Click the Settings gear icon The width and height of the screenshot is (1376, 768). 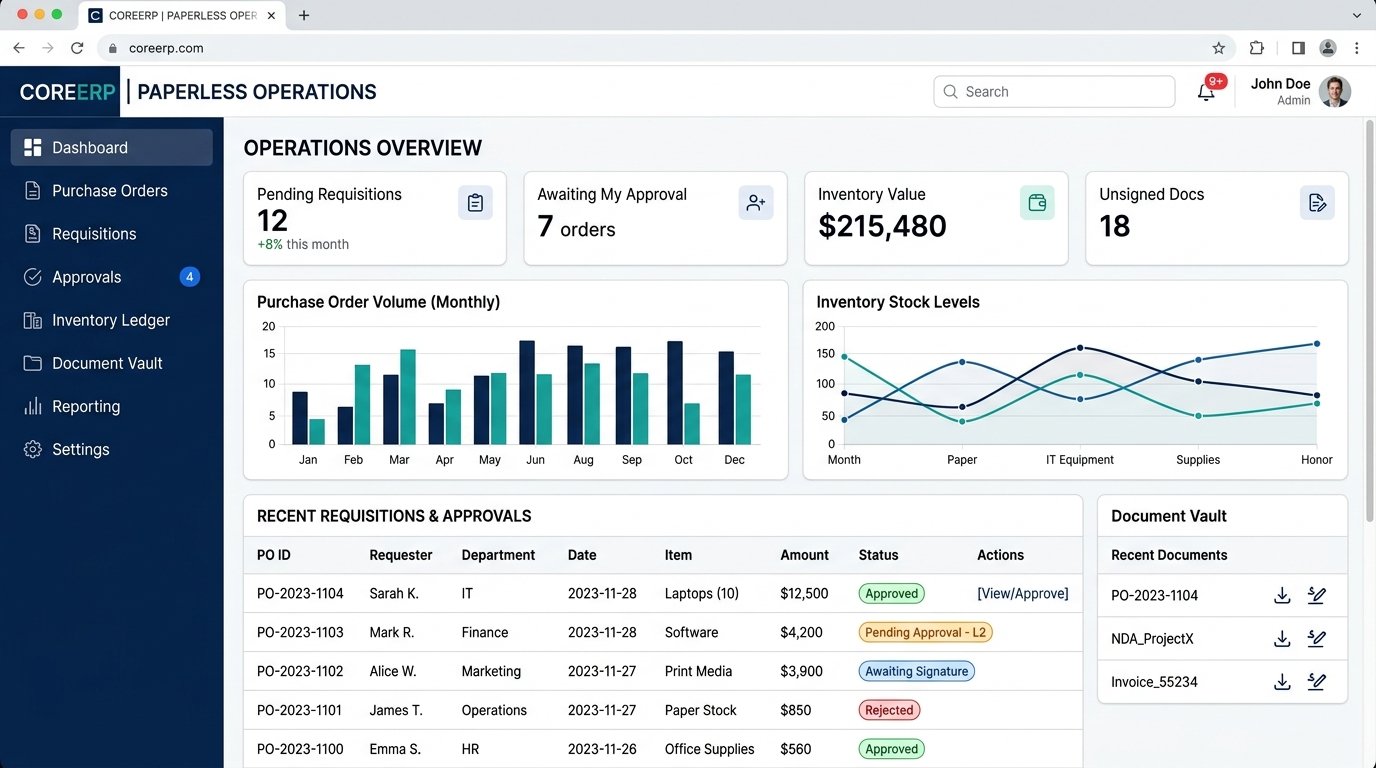tap(33, 449)
